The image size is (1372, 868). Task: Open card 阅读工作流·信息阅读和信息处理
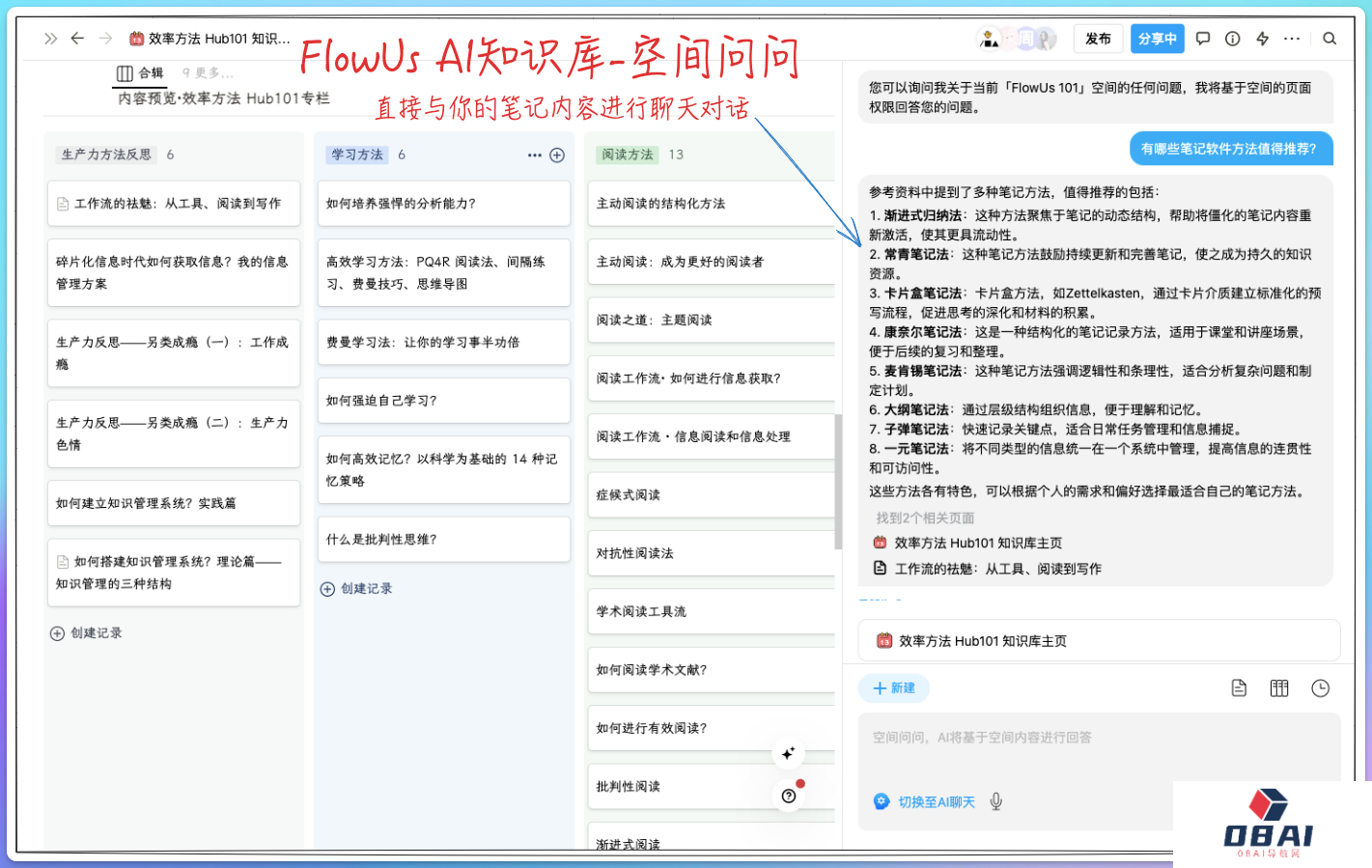click(712, 436)
